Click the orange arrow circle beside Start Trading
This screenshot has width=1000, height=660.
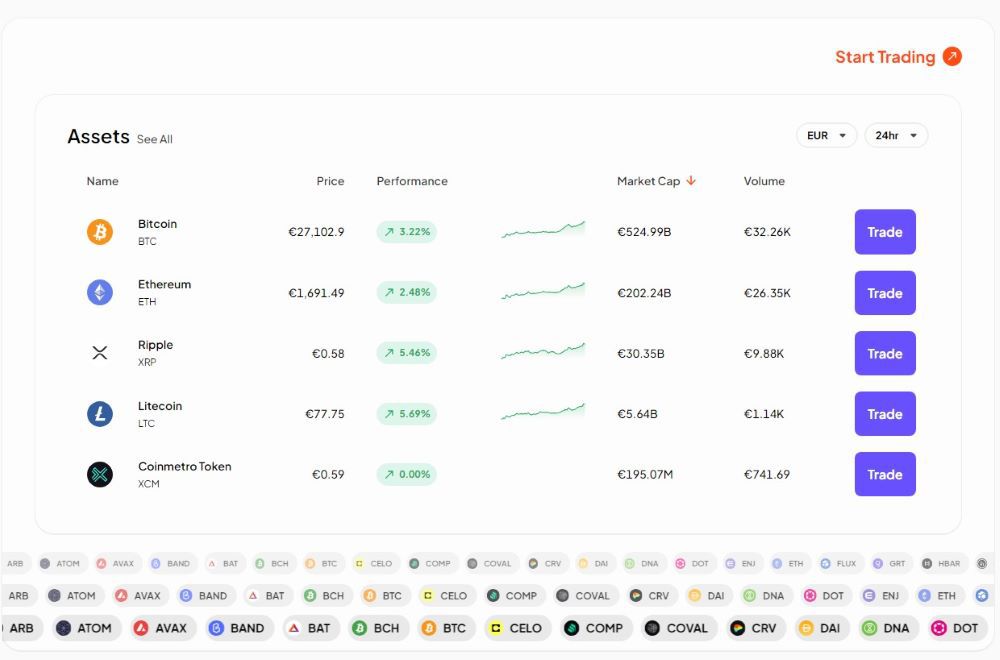952,56
